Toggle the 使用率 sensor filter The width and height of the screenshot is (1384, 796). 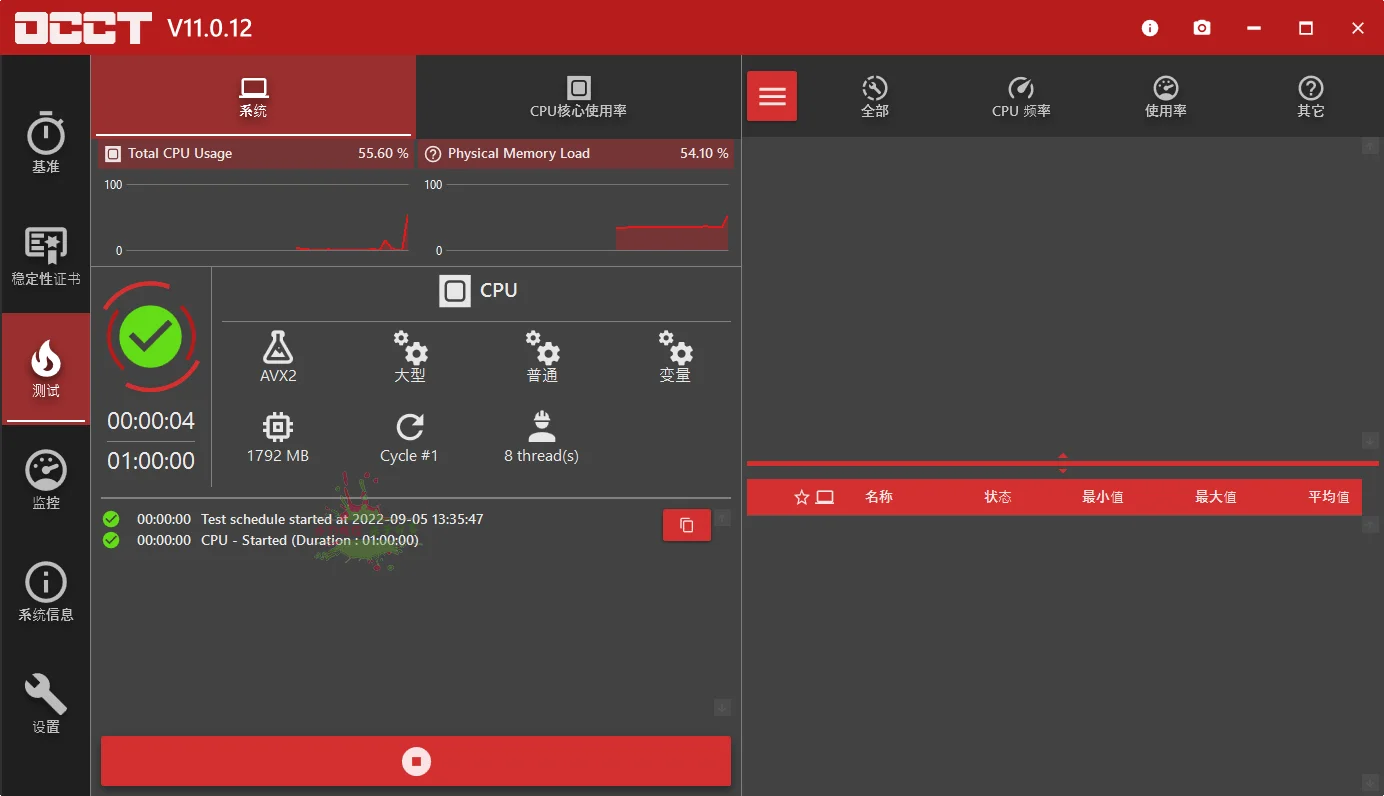coord(1165,96)
